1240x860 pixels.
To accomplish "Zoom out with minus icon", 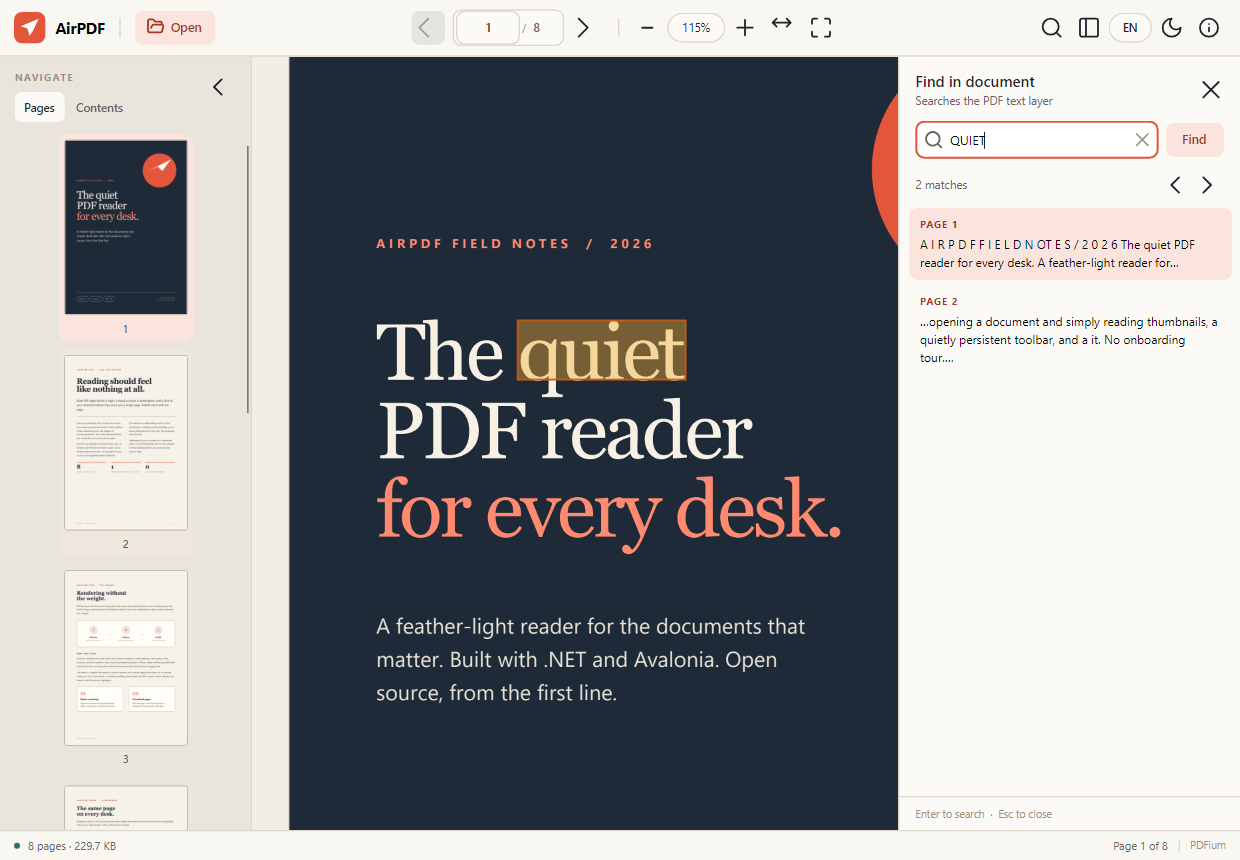I will click(x=647, y=28).
